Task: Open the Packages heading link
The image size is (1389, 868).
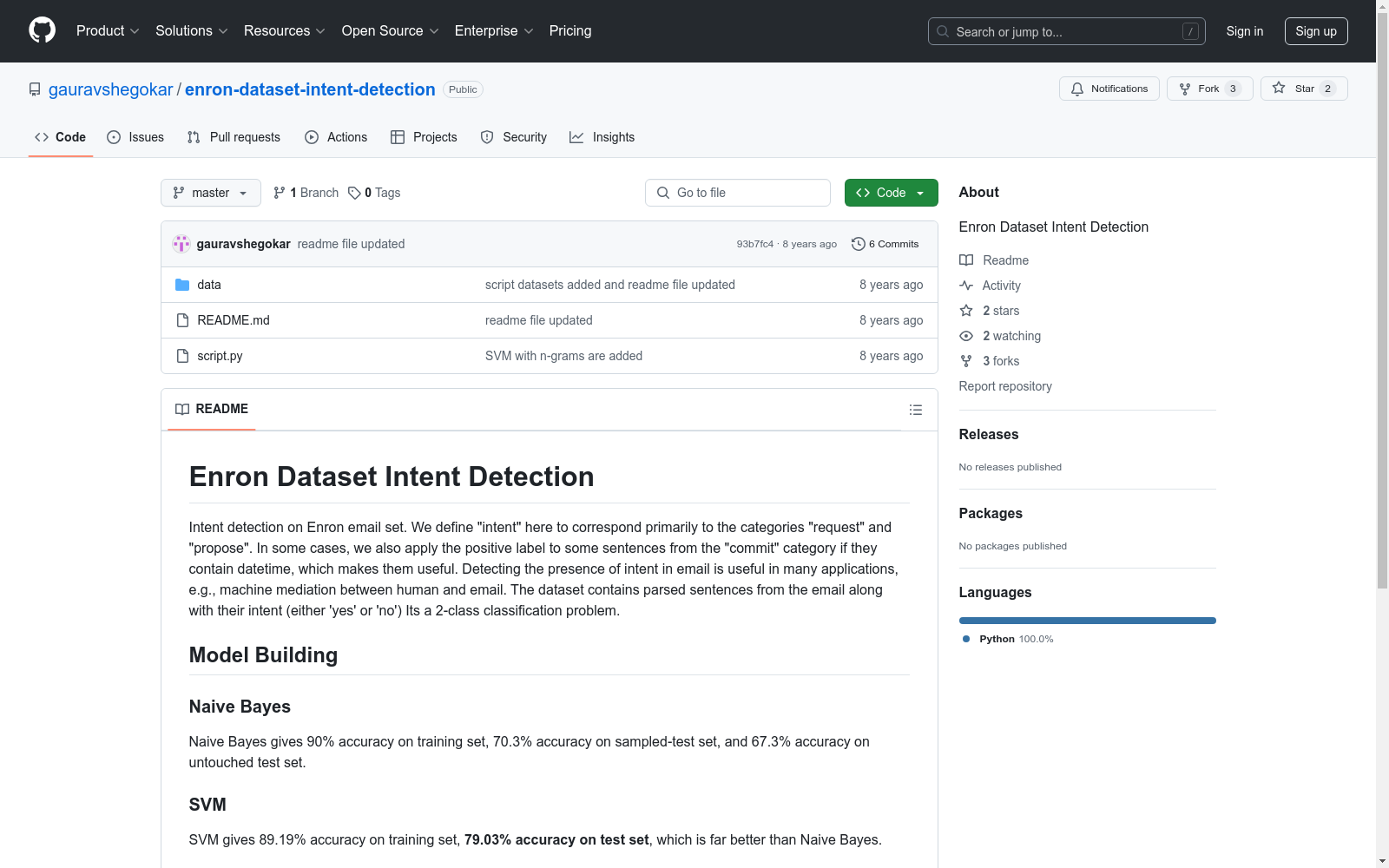Action: point(991,513)
